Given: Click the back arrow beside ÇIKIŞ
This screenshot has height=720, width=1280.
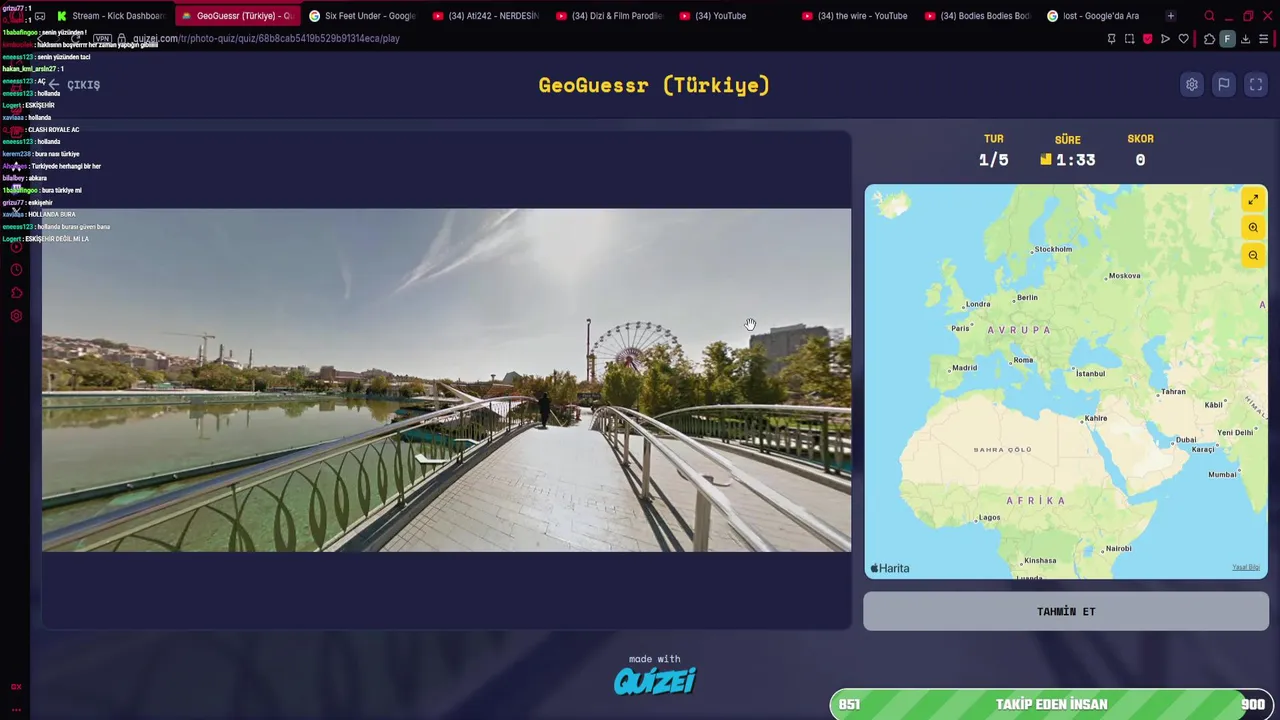Looking at the screenshot, I should (54, 85).
